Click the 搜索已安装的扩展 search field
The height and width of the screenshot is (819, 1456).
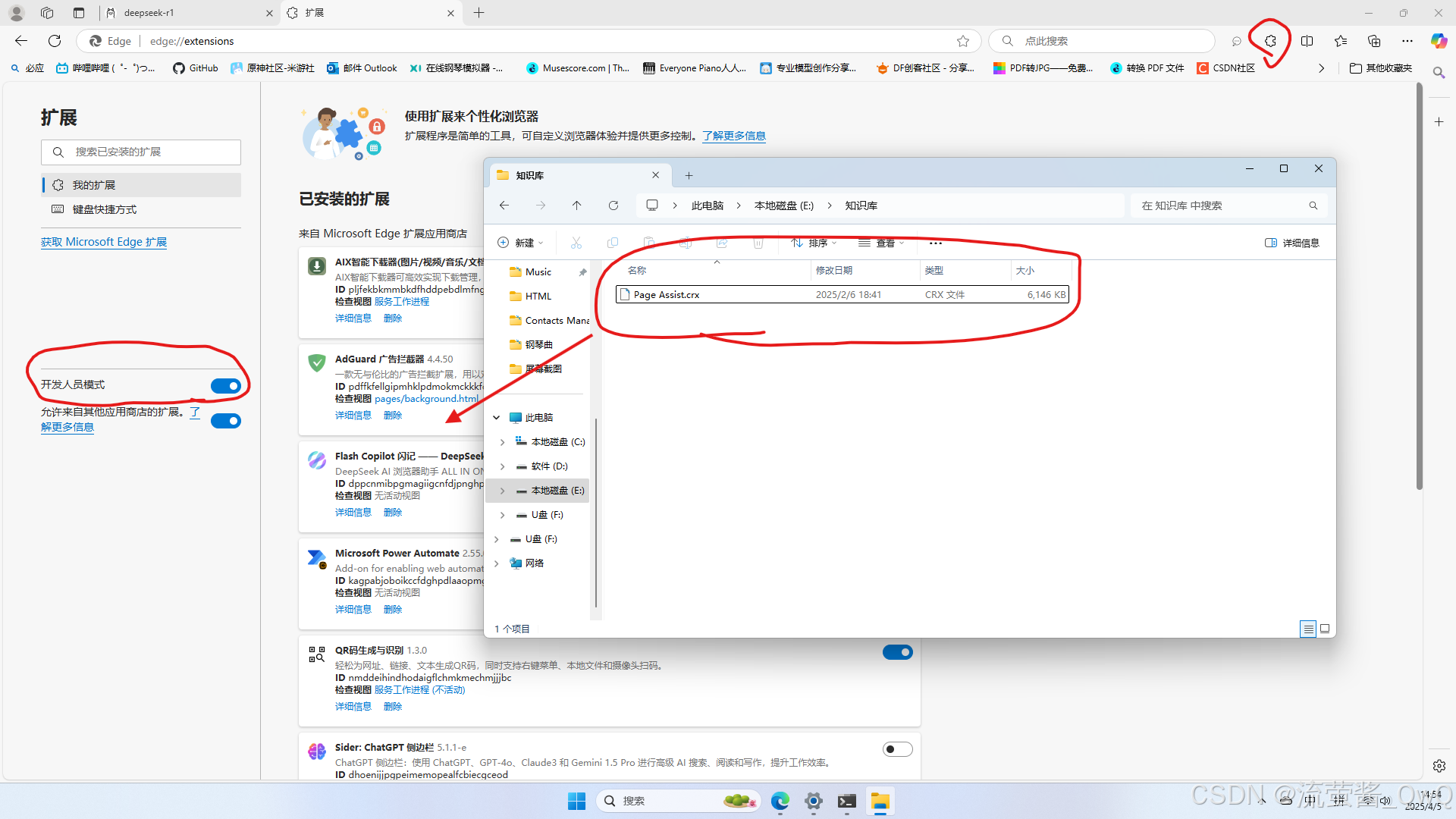(141, 152)
